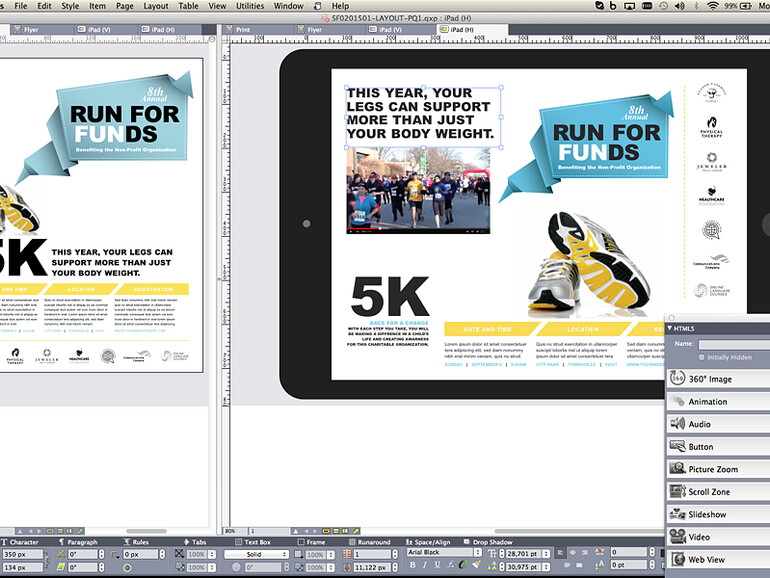Collapse the HTML5 palette triangle

tap(669, 328)
